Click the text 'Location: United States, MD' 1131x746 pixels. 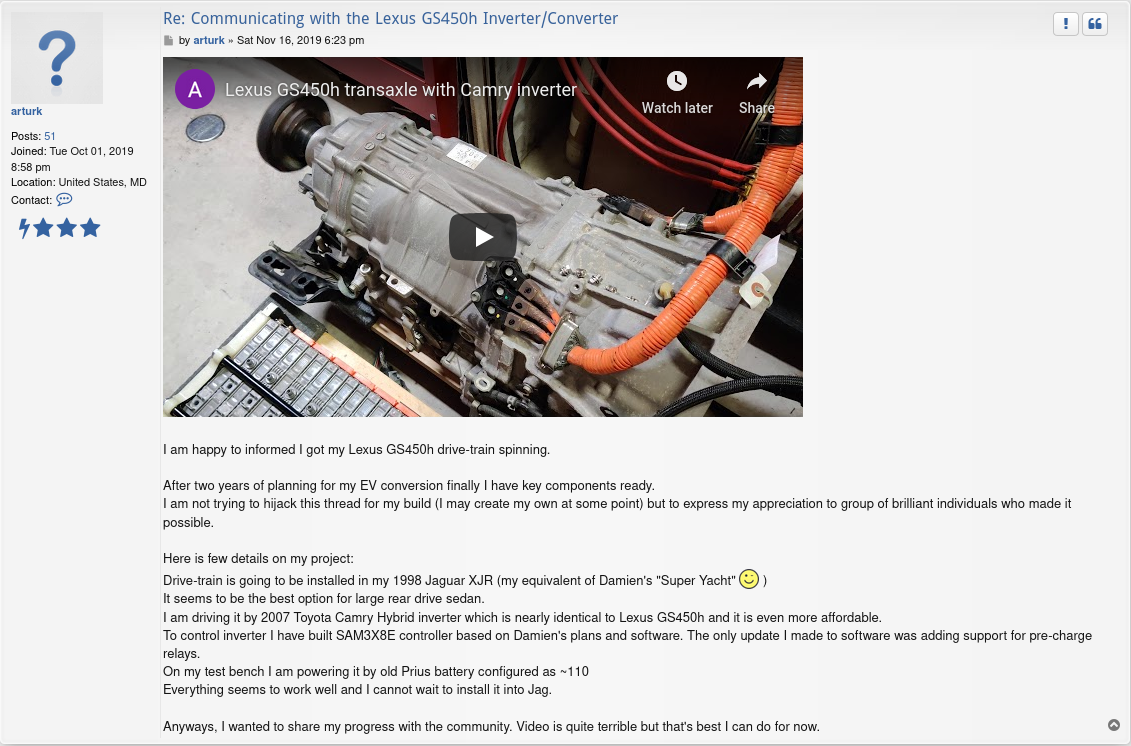[79, 182]
